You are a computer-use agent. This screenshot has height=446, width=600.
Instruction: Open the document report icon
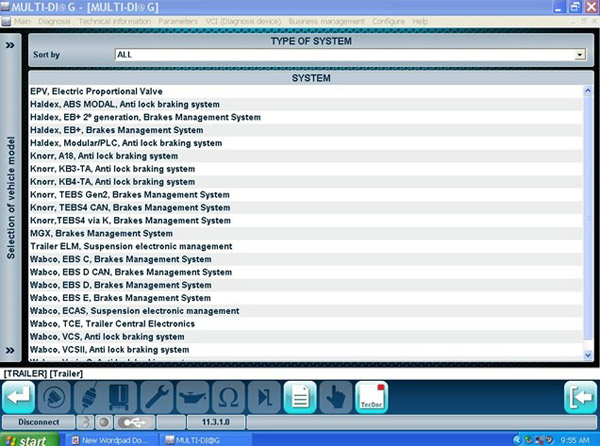pyautogui.click(x=298, y=396)
